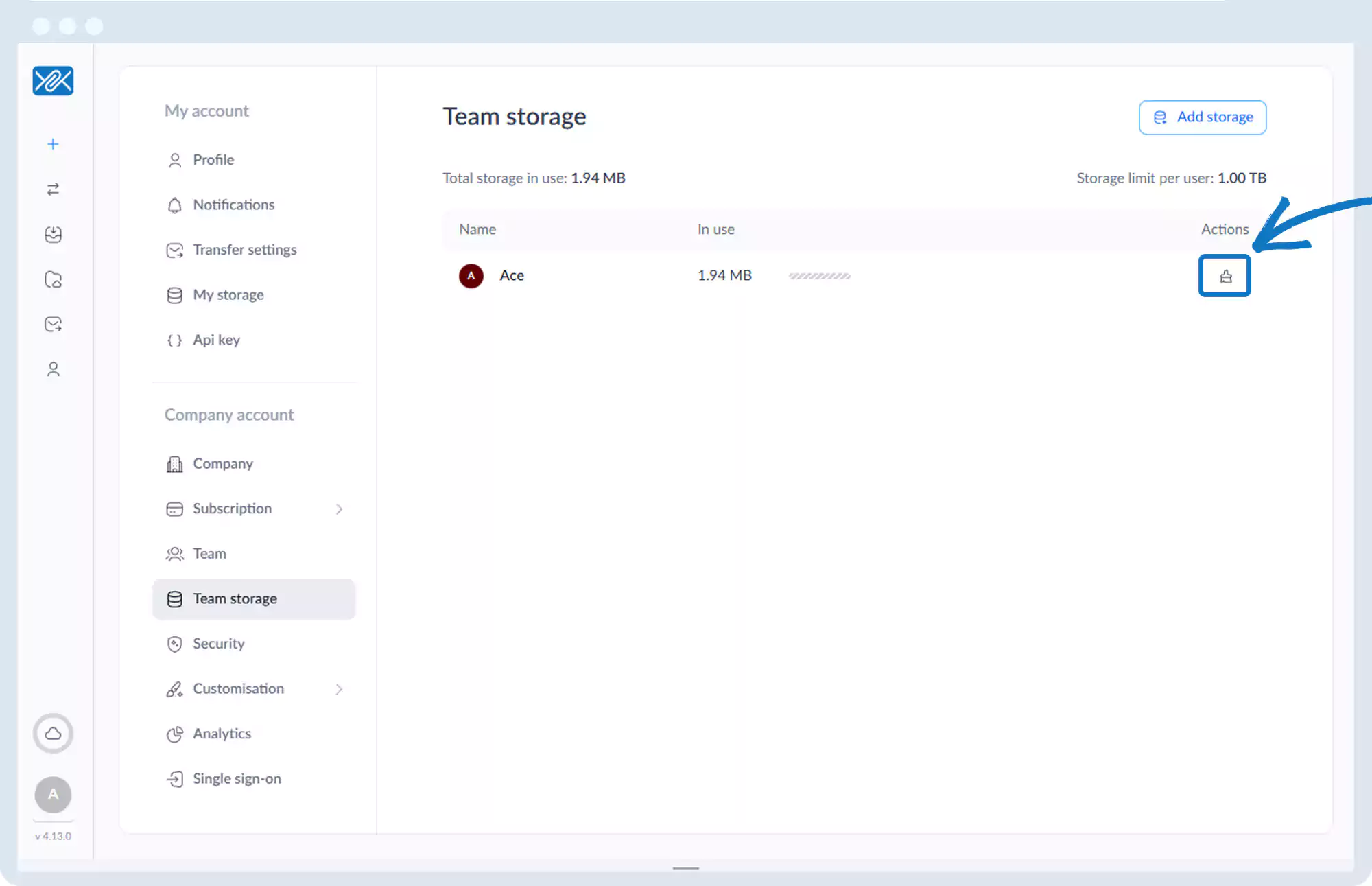Click the Add storage button
Viewport: 1372px width, 886px height.
pos(1202,117)
